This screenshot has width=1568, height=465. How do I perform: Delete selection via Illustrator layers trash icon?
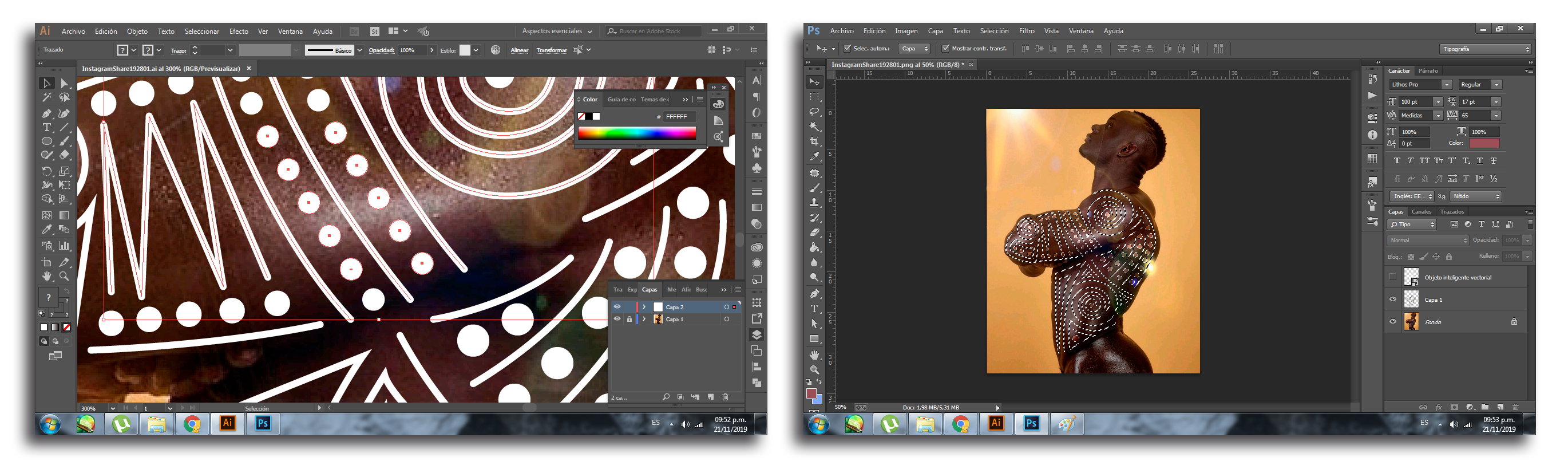(x=725, y=397)
